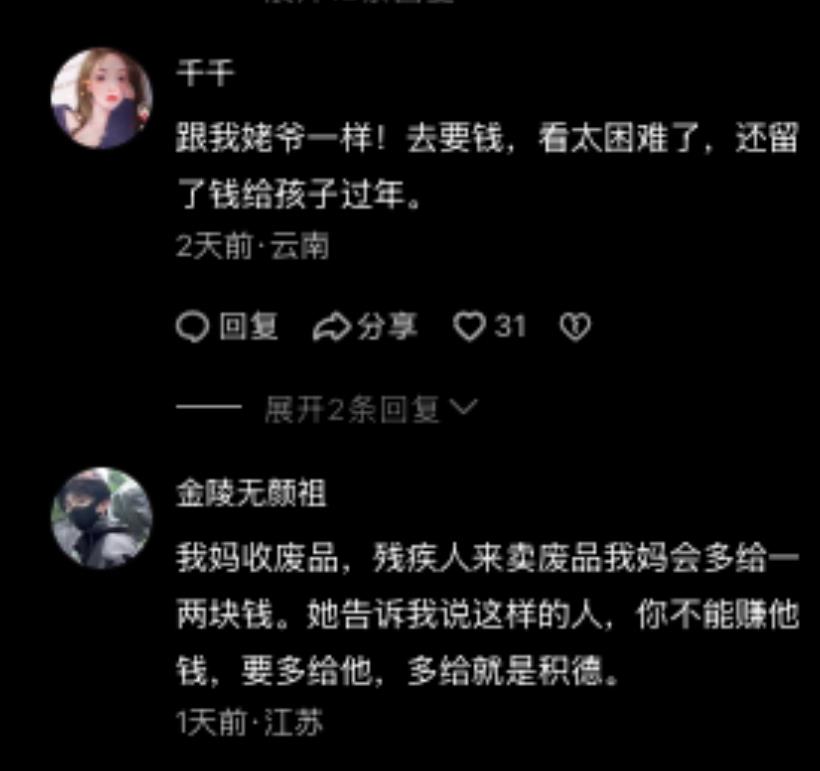Expand replies via 展开2条回复 text

(x=351, y=409)
